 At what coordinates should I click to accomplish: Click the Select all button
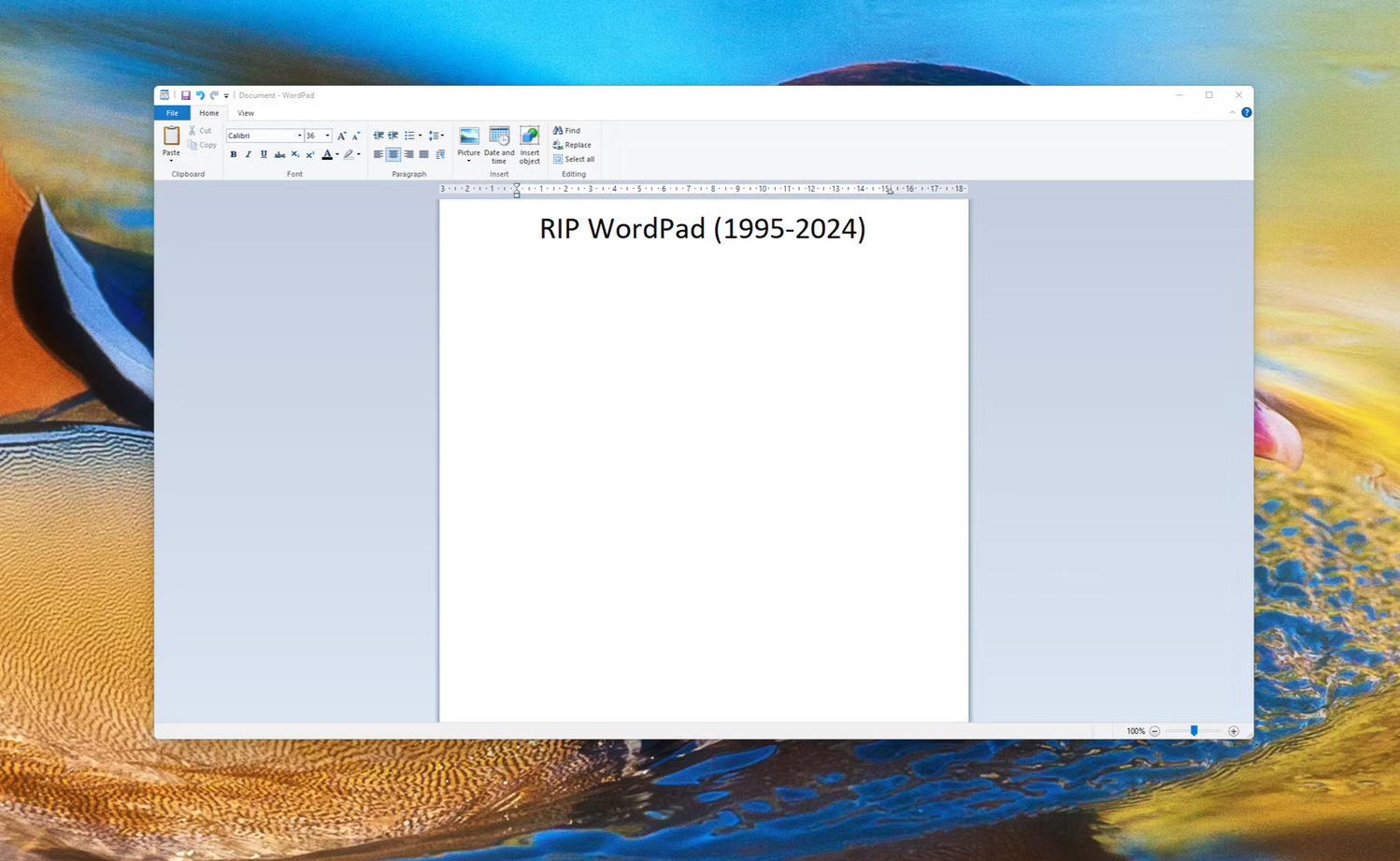[574, 159]
